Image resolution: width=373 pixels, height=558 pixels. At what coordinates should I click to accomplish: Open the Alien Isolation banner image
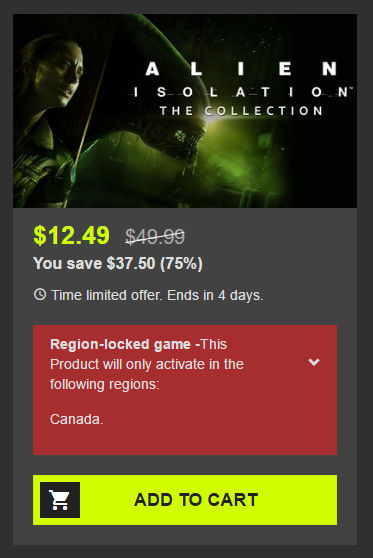pyautogui.click(x=185, y=111)
